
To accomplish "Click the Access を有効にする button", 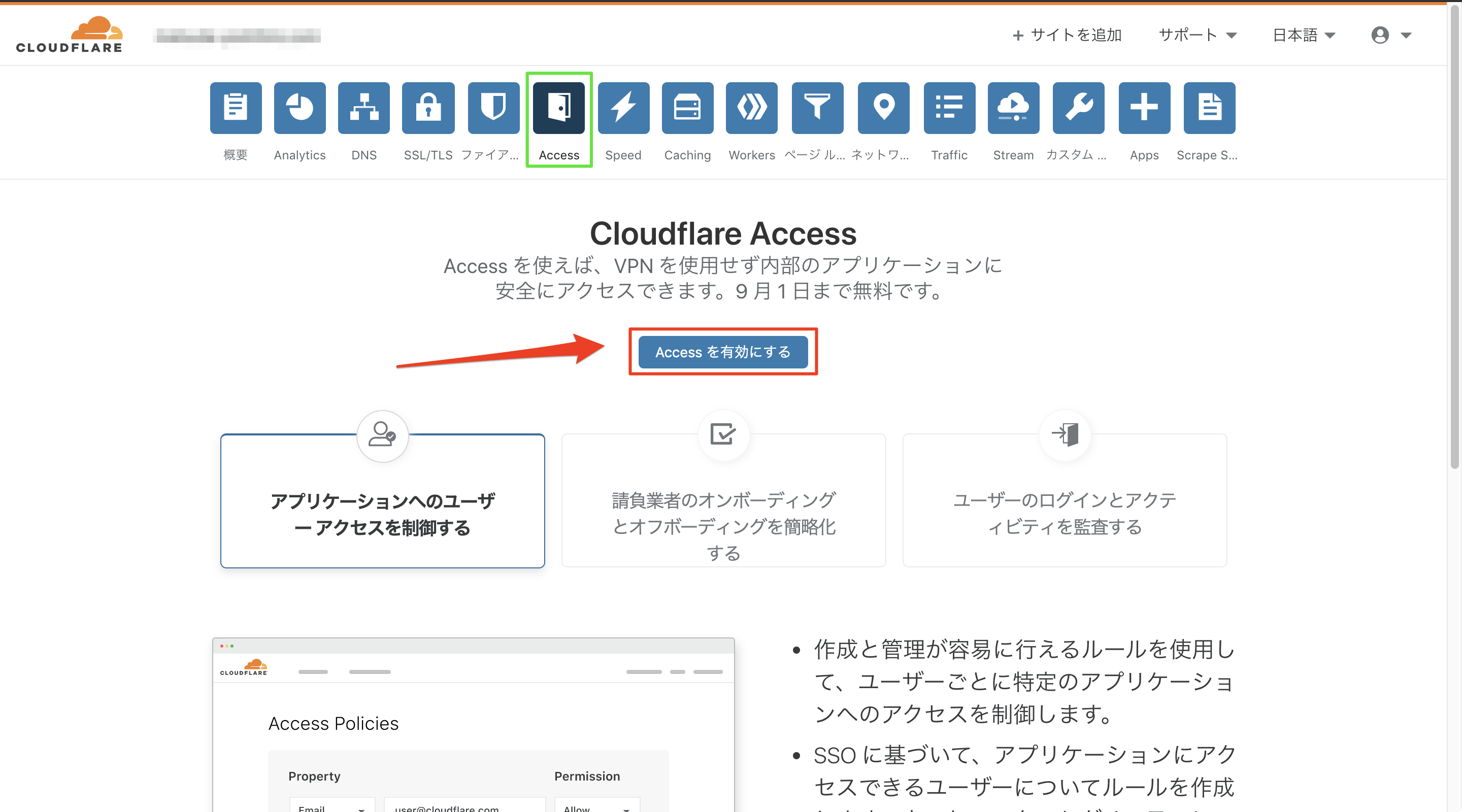I will (x=722, y=352).
